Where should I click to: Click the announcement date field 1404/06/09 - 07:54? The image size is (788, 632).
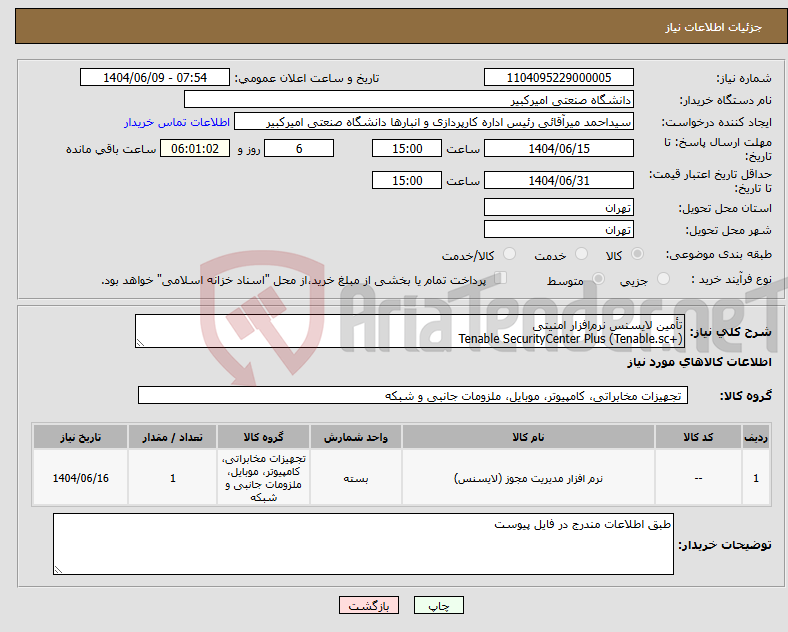(x=155, y=77)
